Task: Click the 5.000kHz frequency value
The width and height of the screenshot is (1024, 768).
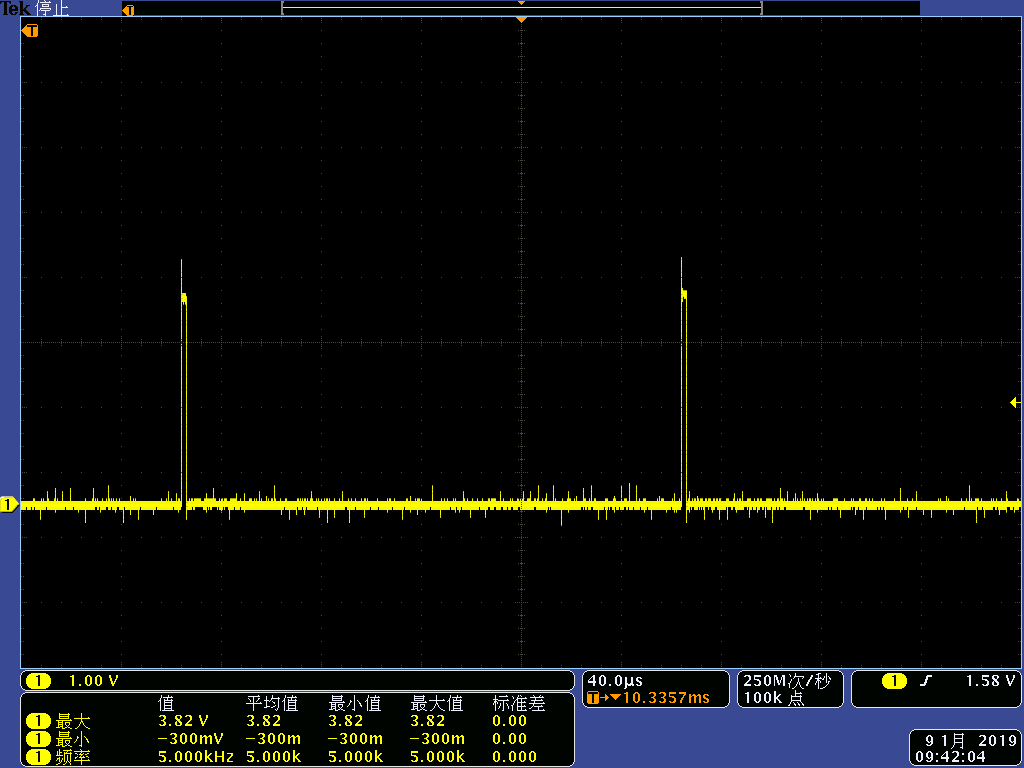Action: click(196, 758)
